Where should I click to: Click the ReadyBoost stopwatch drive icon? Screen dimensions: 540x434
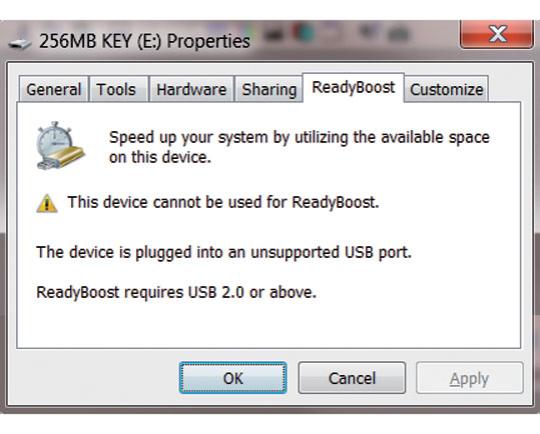[60, 145]
